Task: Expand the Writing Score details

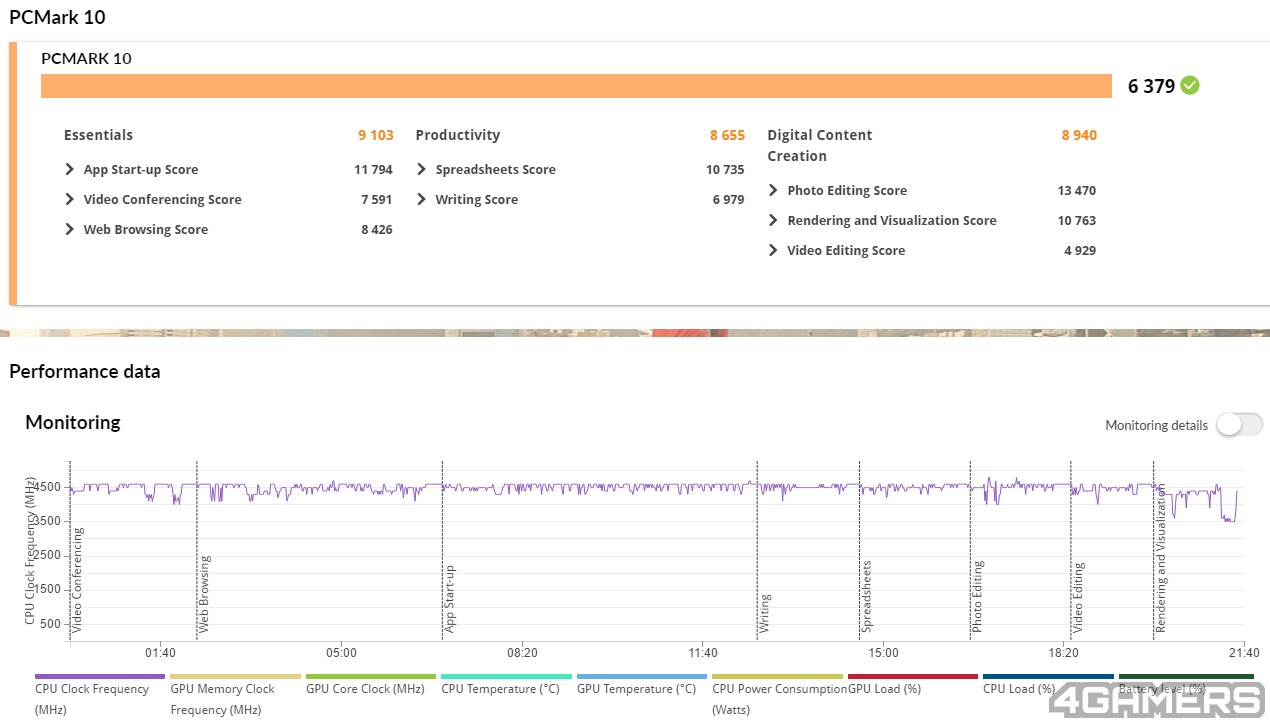Action: coord(580,200)
